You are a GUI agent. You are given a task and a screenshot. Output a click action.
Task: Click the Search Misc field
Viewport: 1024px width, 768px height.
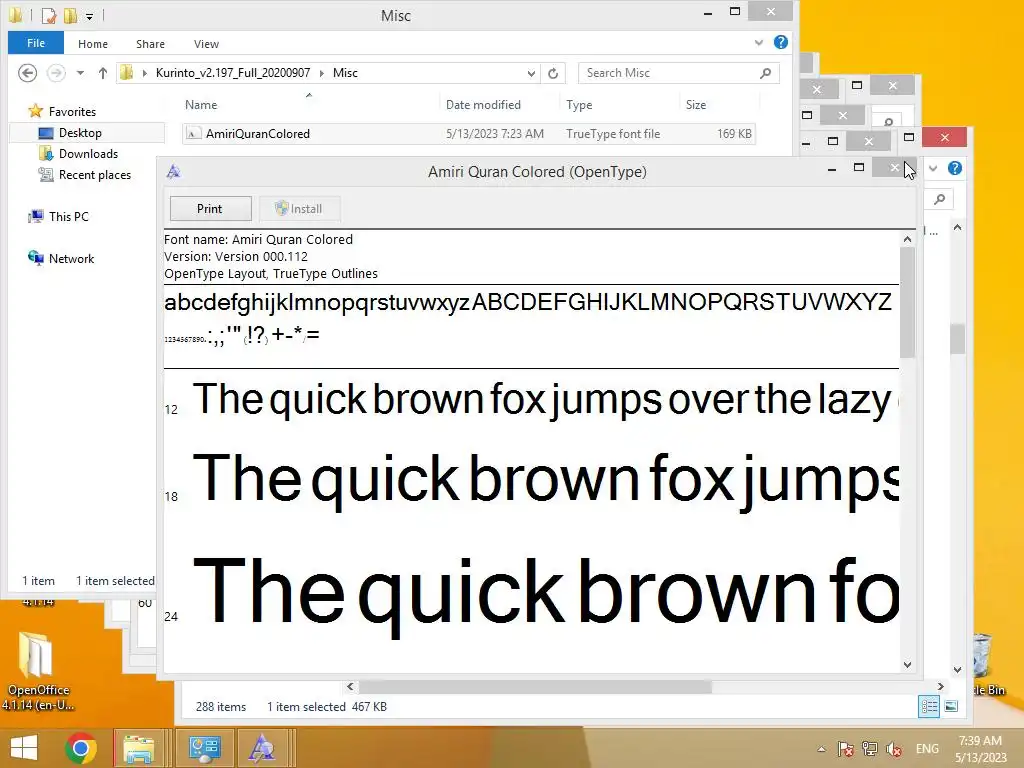click(679, 73)
